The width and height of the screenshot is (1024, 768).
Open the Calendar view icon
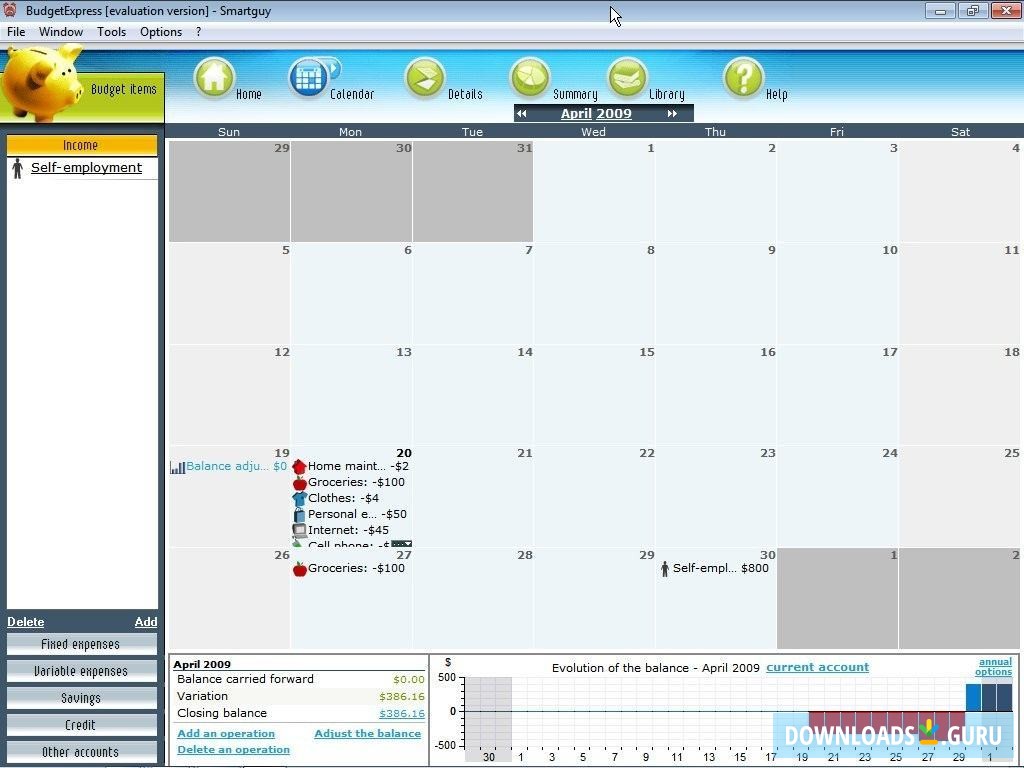(309, 78)
